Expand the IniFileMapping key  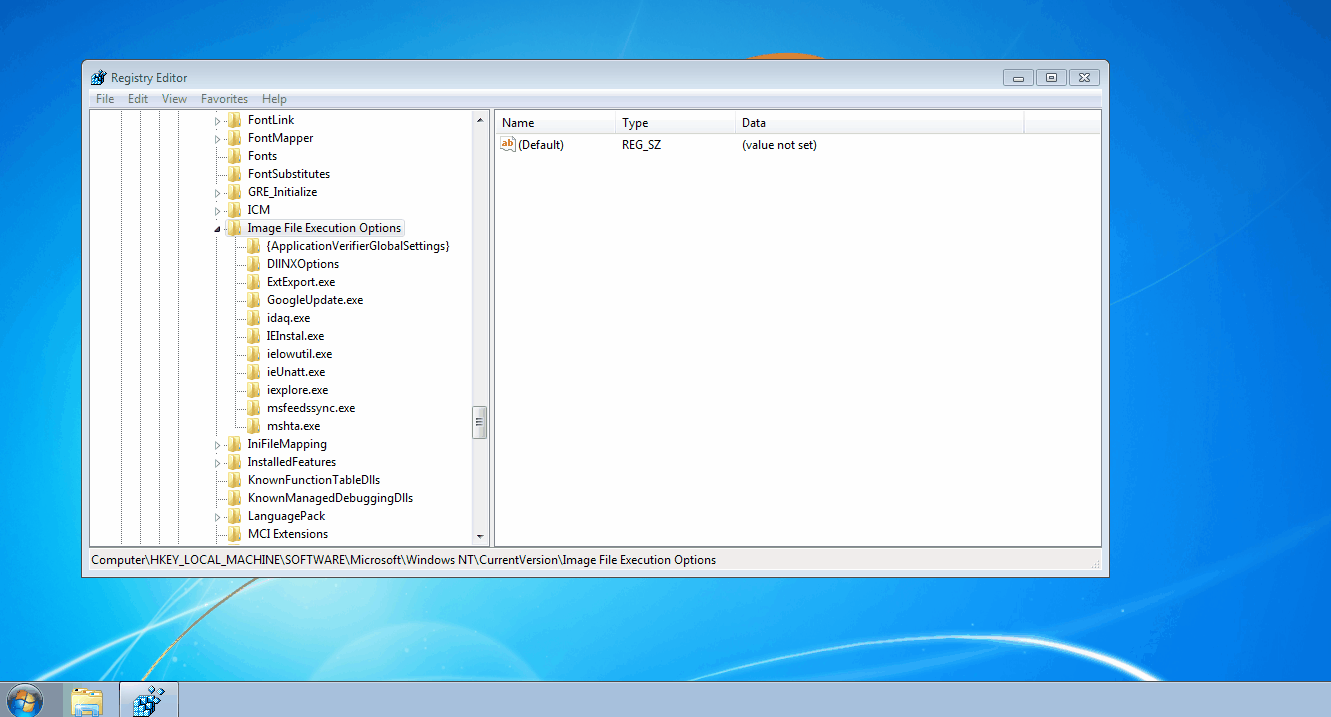[218, 445]
